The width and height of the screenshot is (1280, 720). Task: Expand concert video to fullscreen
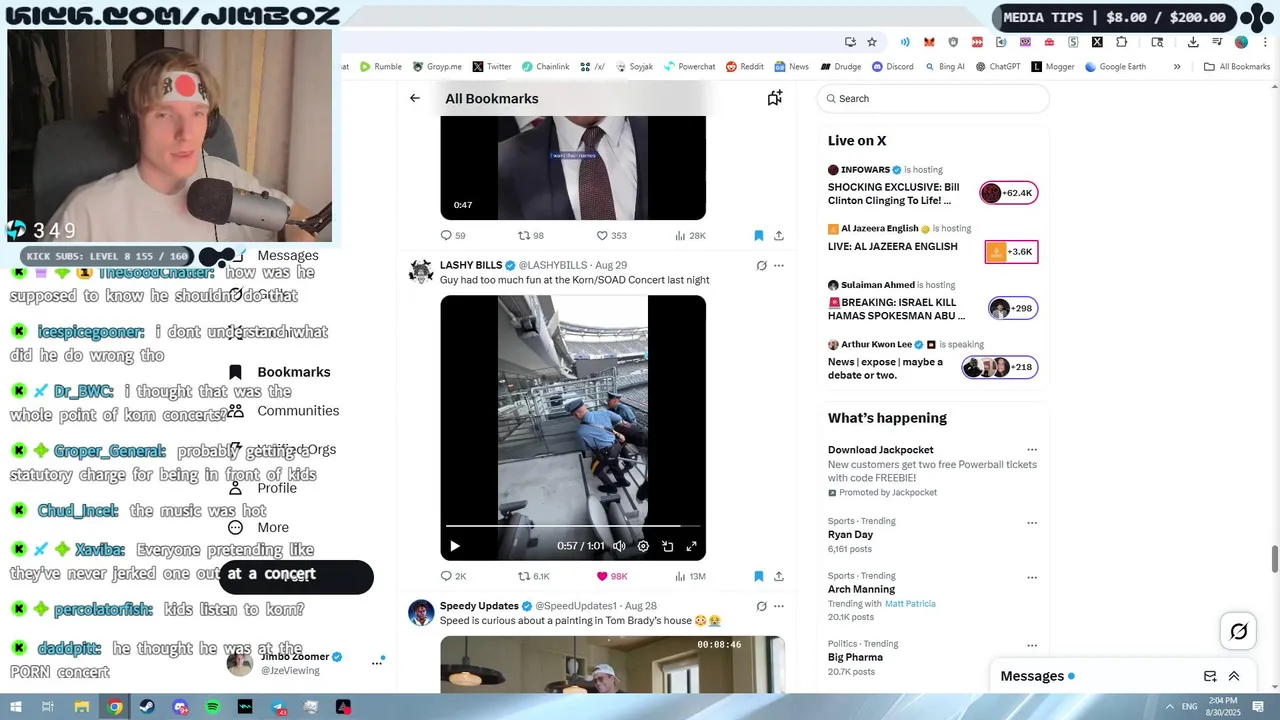691,546
